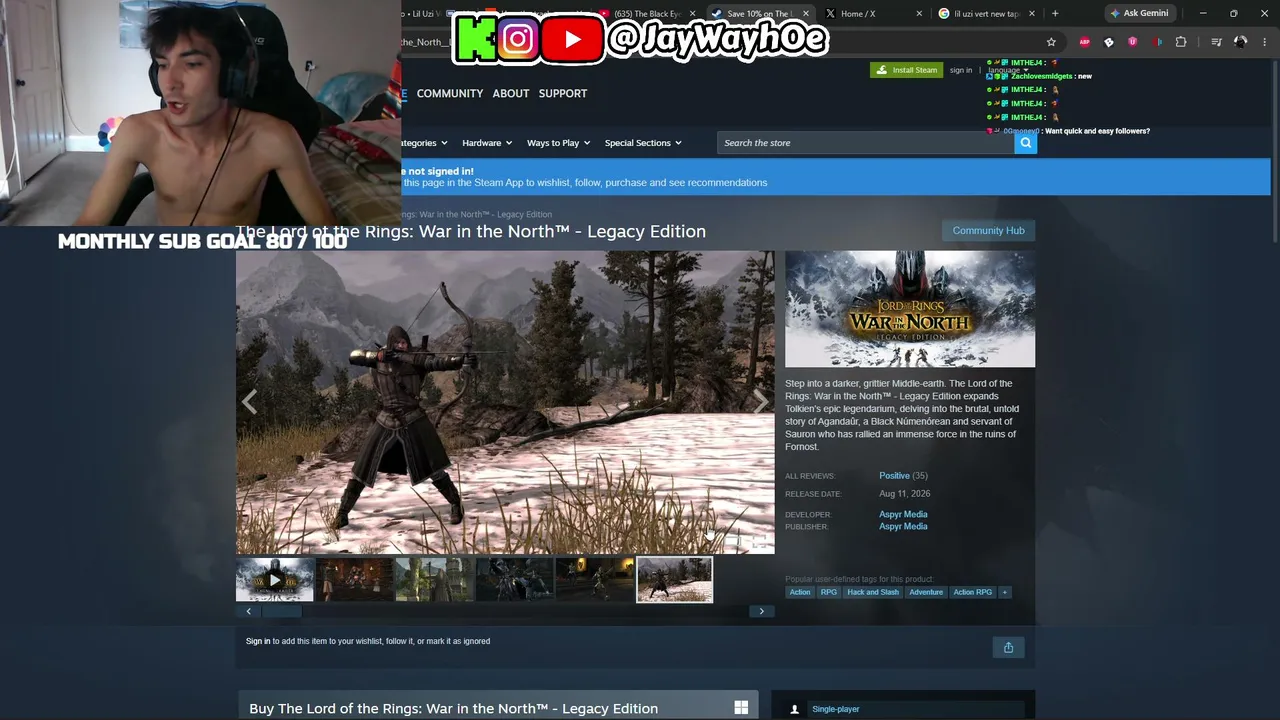
Task: Click the thumbnail strip right scroll arrow
Action: tap(762, 611)
